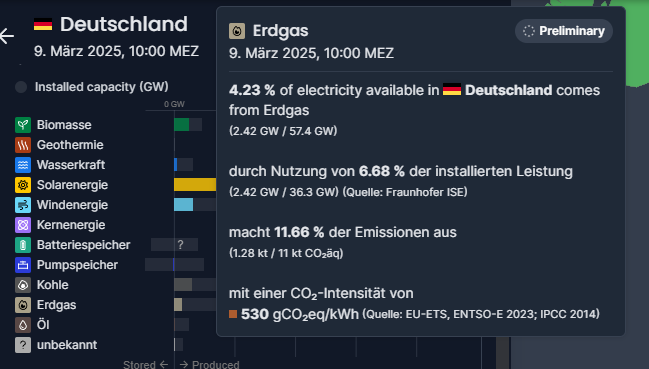Click the Wasserkraft waves icon
649x369 pixels.
coord(23,165)
